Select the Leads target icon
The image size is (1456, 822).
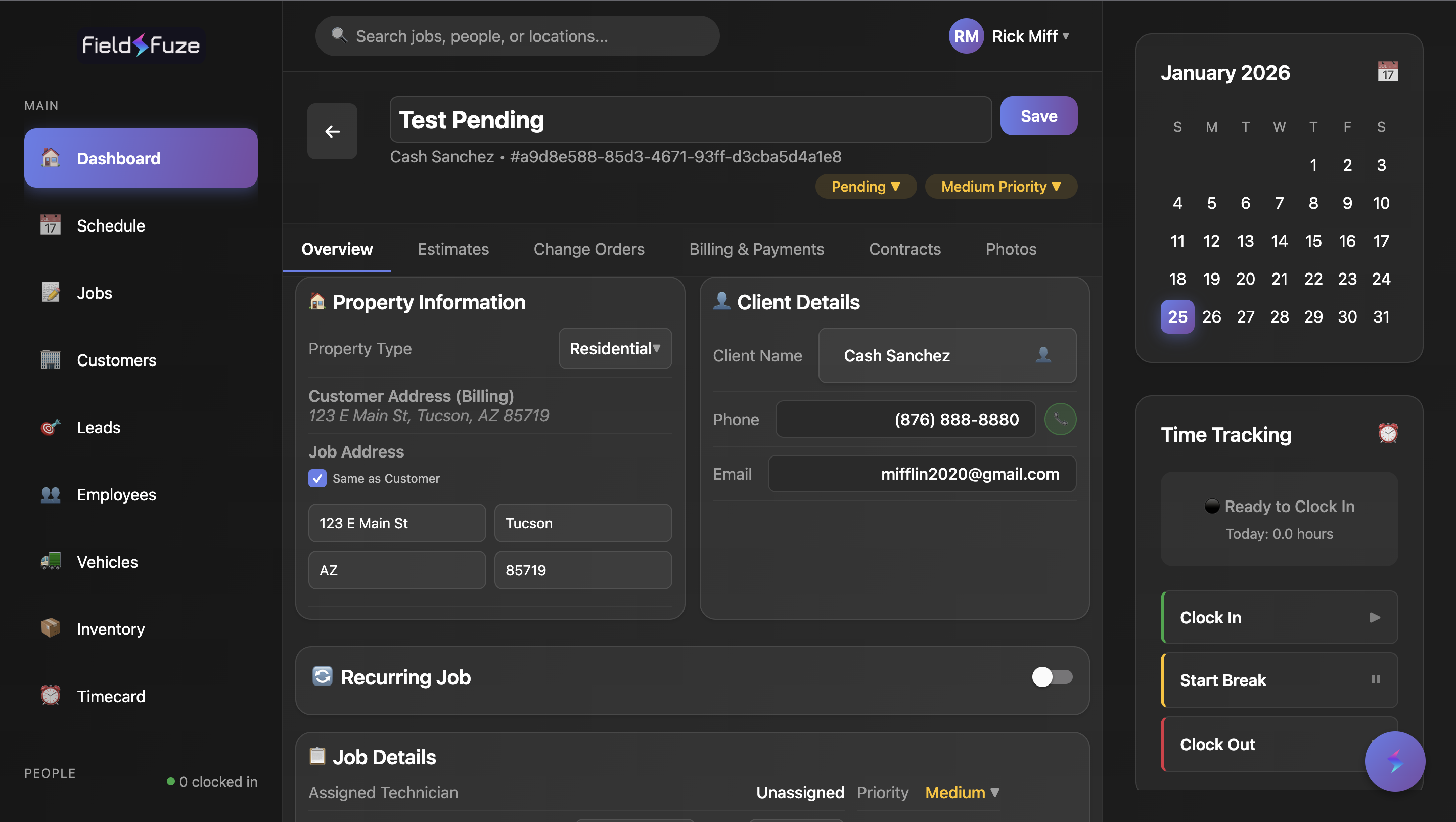51,427
